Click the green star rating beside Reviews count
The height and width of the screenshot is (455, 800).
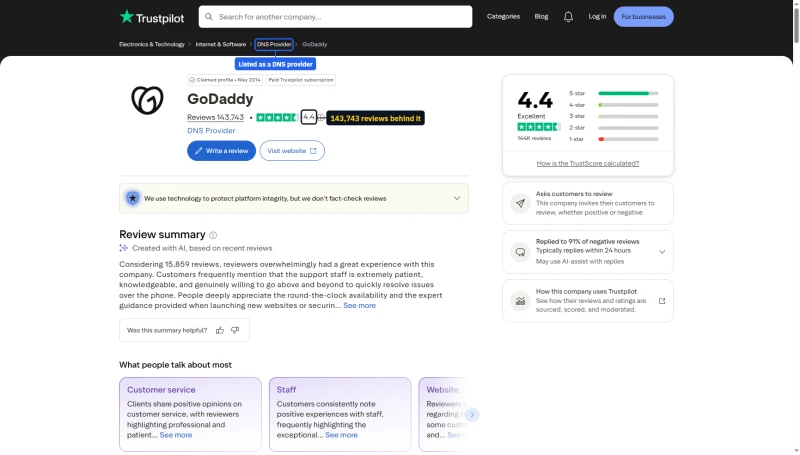tap(277, 118)
